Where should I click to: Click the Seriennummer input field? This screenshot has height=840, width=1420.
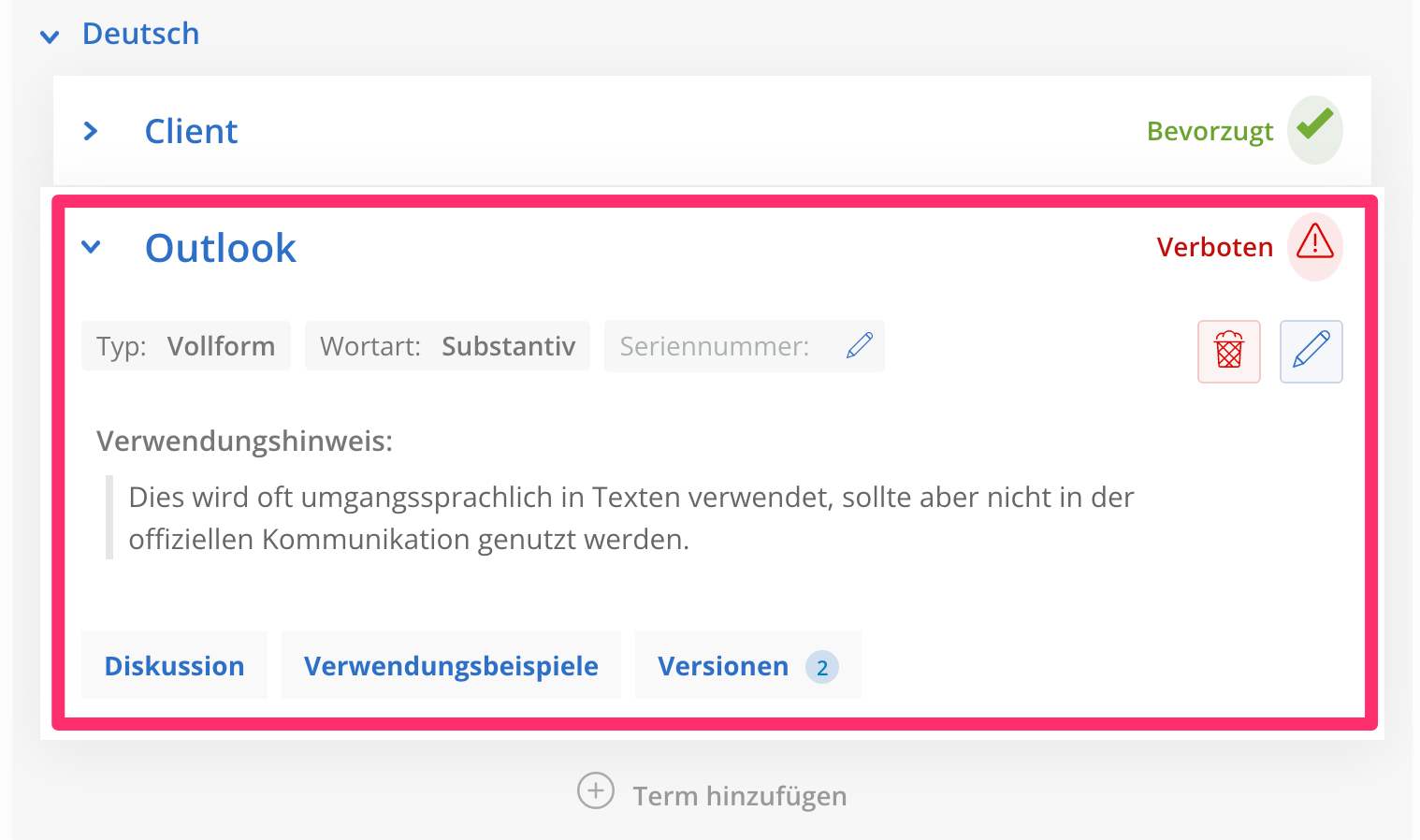point(745,346)
